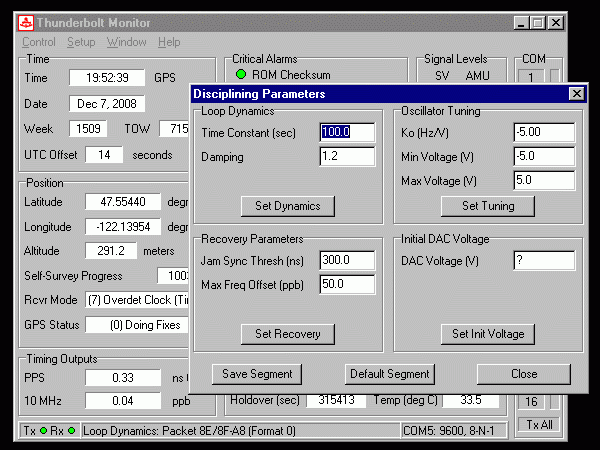Click the Temp (deg C) value 33.5
This screenshot has width=600, height=450.
471,400
